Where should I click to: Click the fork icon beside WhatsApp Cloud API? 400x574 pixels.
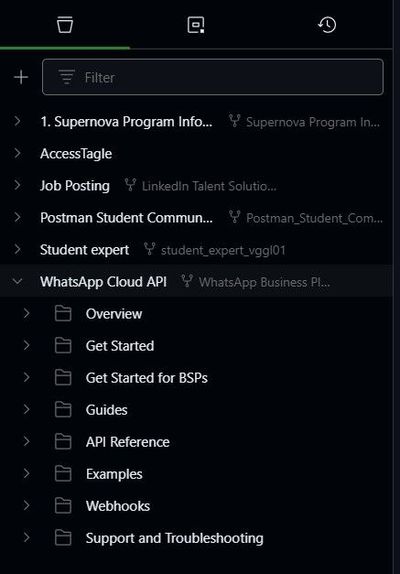coord(187,282)
